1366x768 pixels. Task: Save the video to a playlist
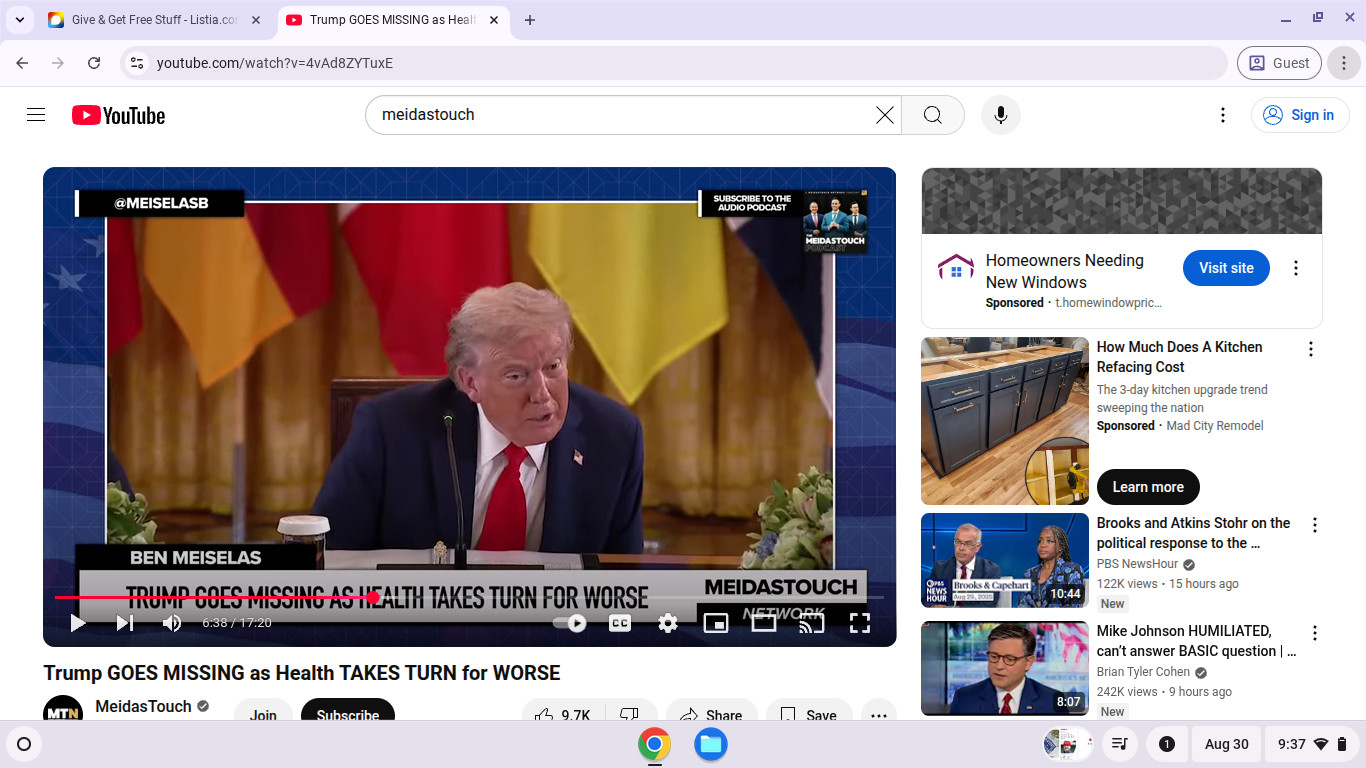click(809, 715)
